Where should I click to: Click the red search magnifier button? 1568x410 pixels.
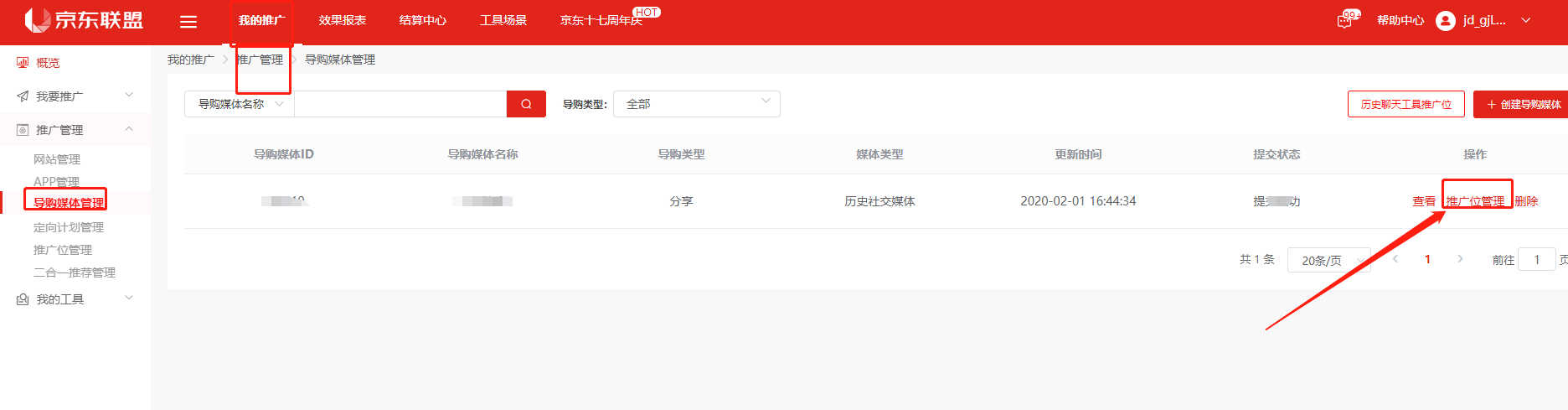click(x=526, y=104)
